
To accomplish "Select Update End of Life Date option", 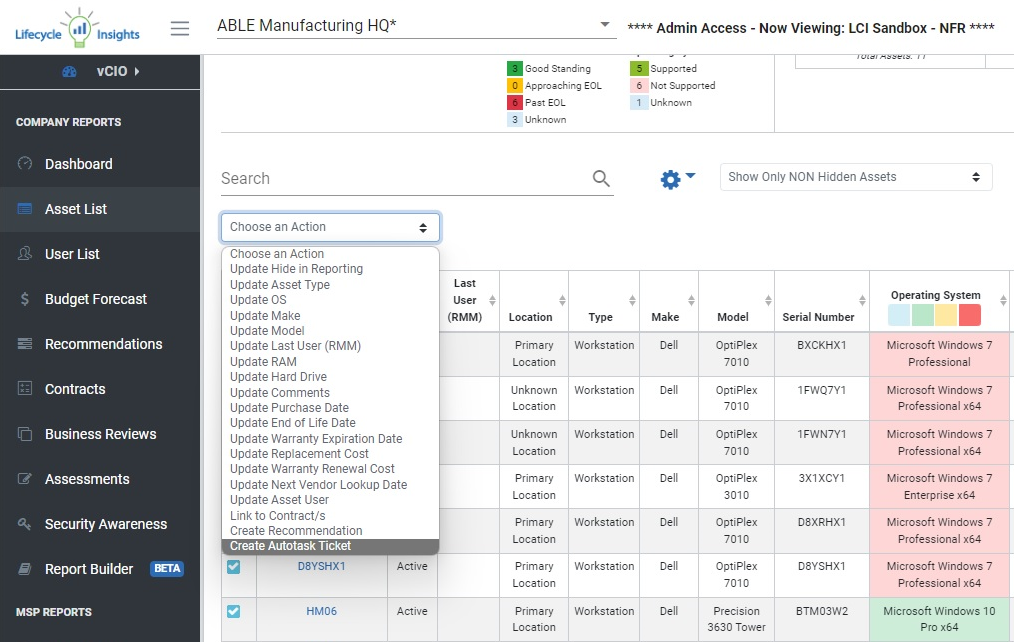I will (330, 423).
